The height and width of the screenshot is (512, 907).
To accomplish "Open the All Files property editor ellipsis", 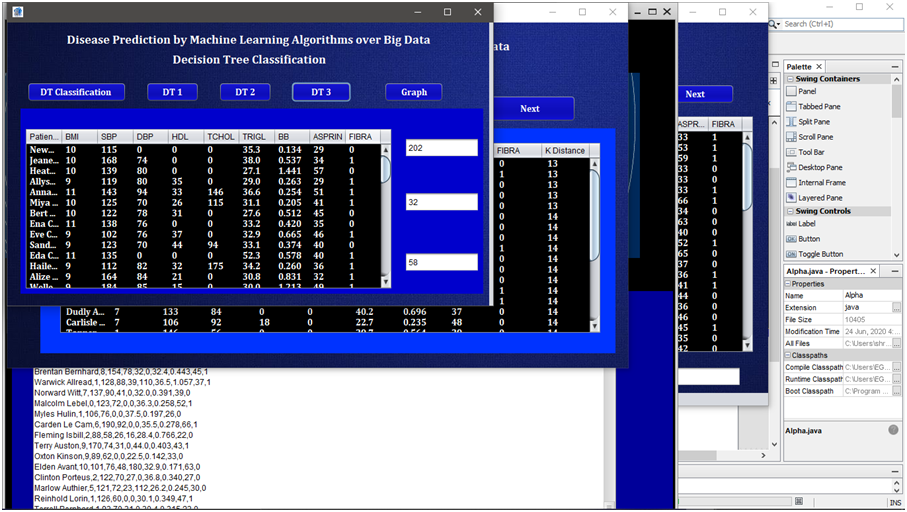I will (x=896, y=344).
